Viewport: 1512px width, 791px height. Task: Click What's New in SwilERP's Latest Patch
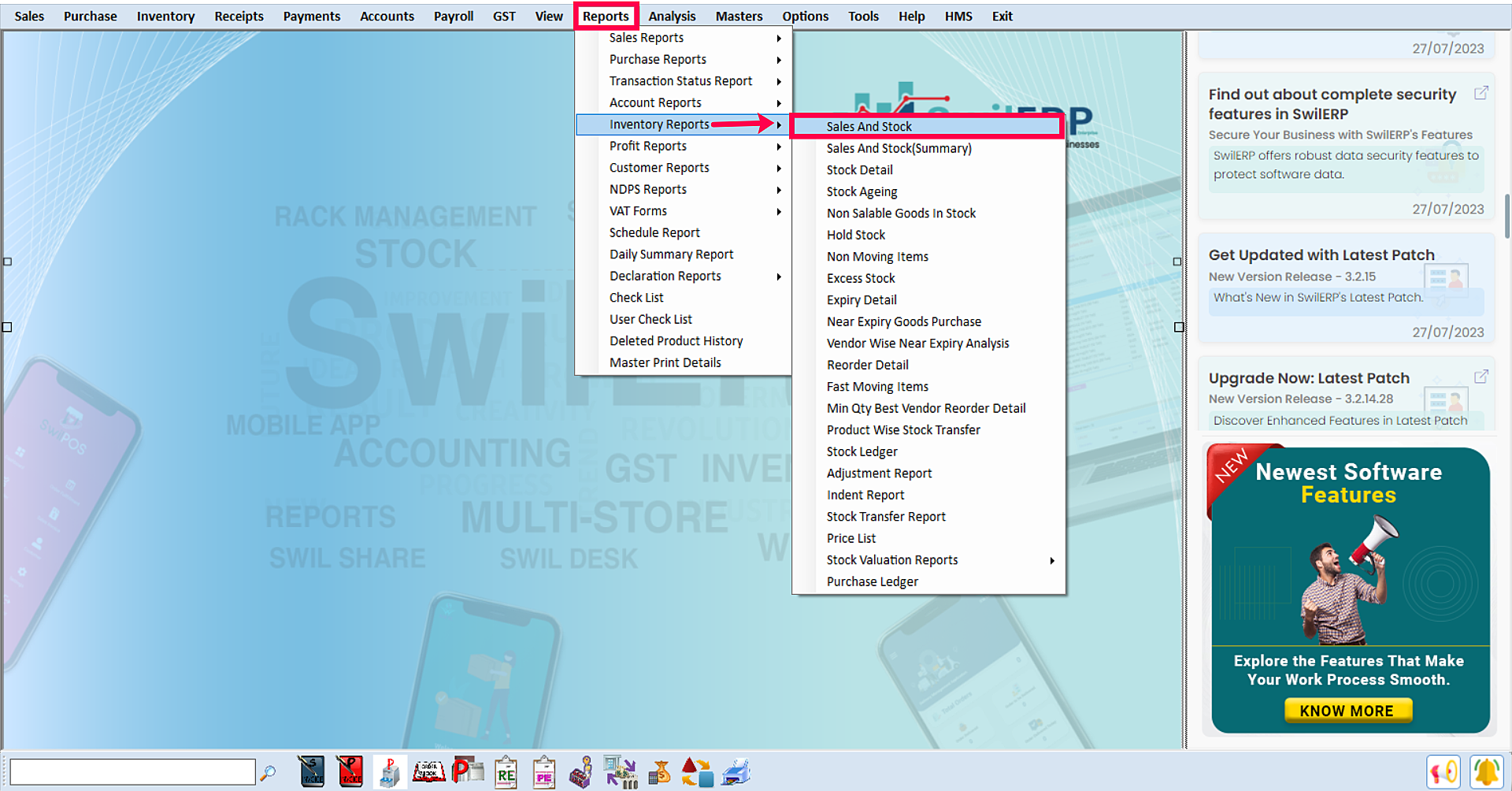click(1318, 298)
